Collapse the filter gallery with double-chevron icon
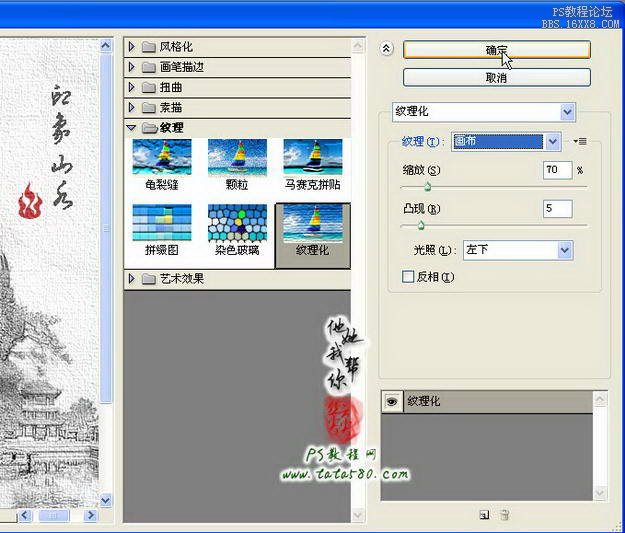 tap(386, 49)
